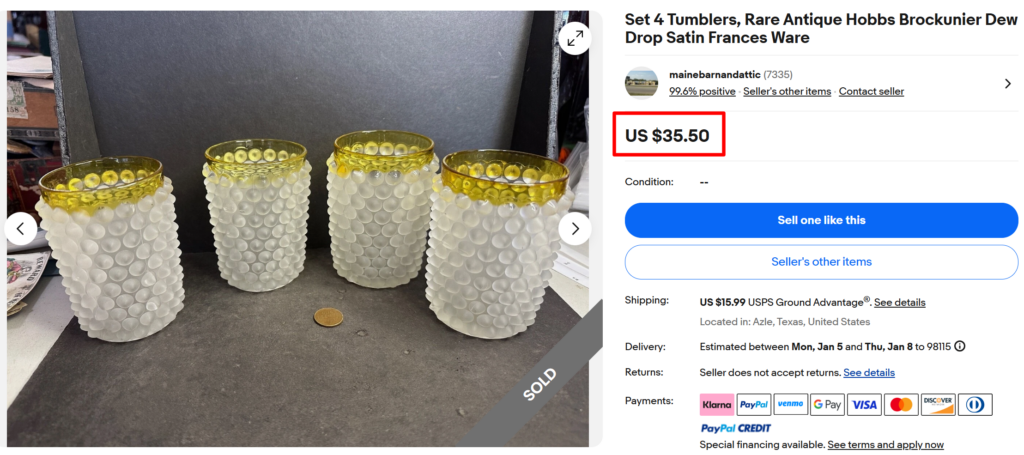Advance to the next product photo
Screen dimensions: 1024x455
click(x=574, y=229)
